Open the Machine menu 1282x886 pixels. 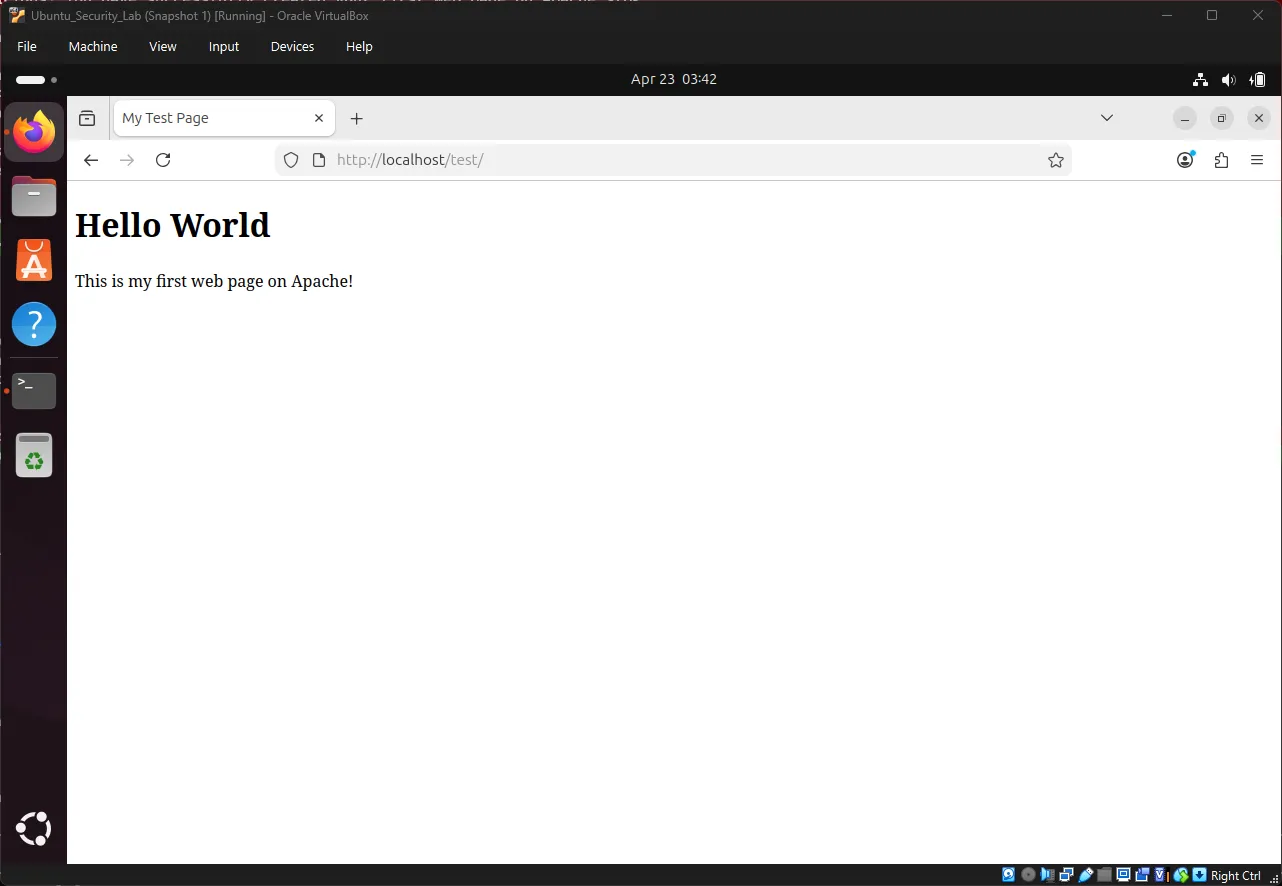(x=92, y=46)
